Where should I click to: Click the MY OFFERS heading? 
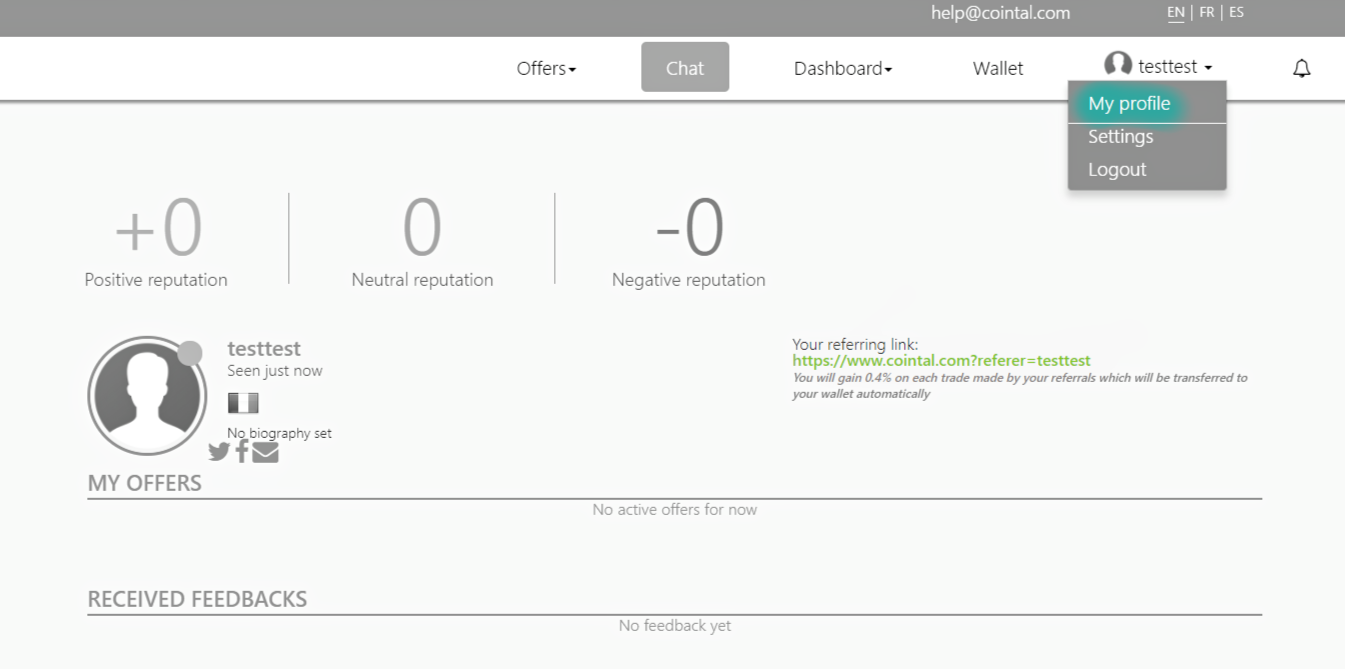coord(145,483)
